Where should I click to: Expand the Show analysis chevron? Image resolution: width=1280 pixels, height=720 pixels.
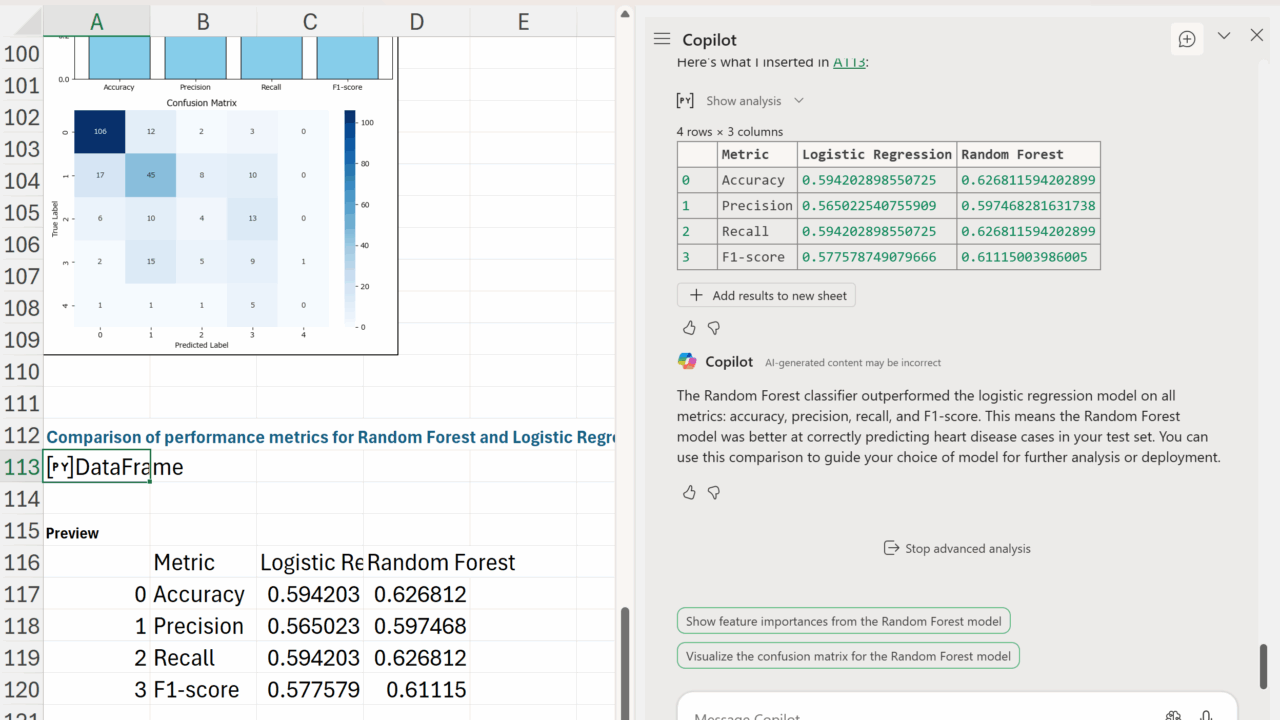pyautogui.click(x=799, y=101)
